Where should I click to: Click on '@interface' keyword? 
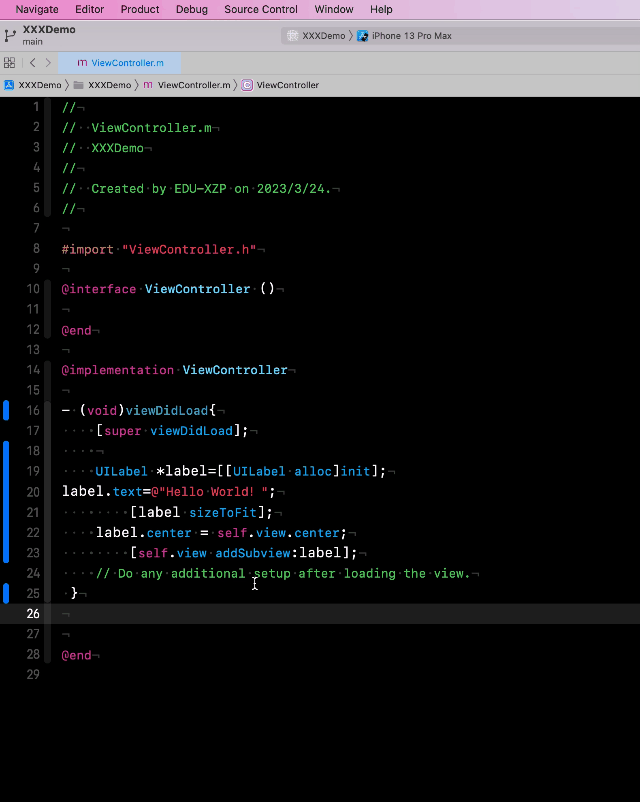[x=99, y=289]
